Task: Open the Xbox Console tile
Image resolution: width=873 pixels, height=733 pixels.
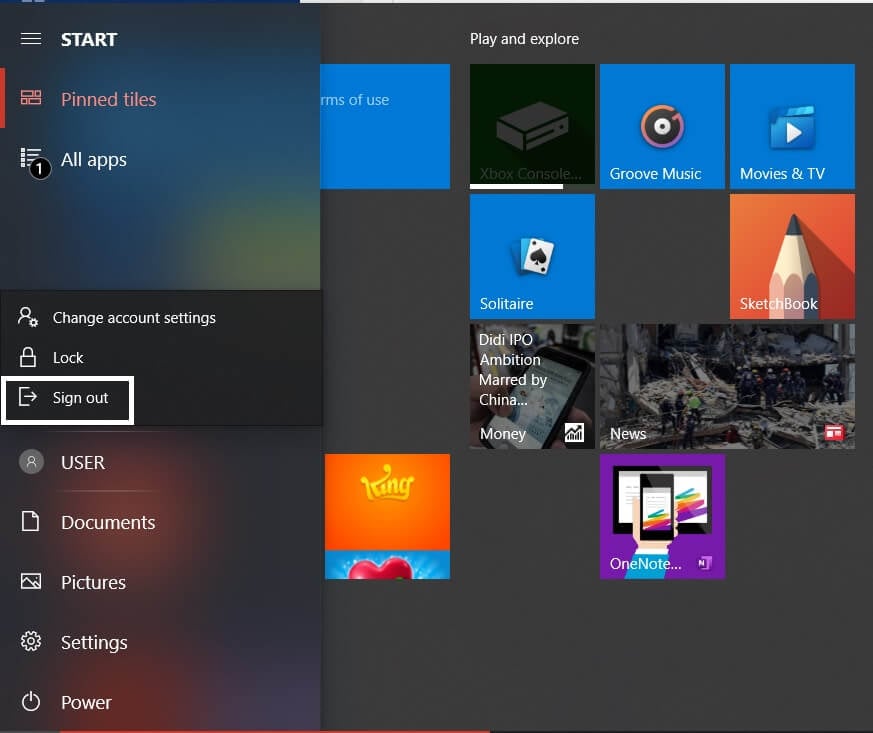Action: 532,126
